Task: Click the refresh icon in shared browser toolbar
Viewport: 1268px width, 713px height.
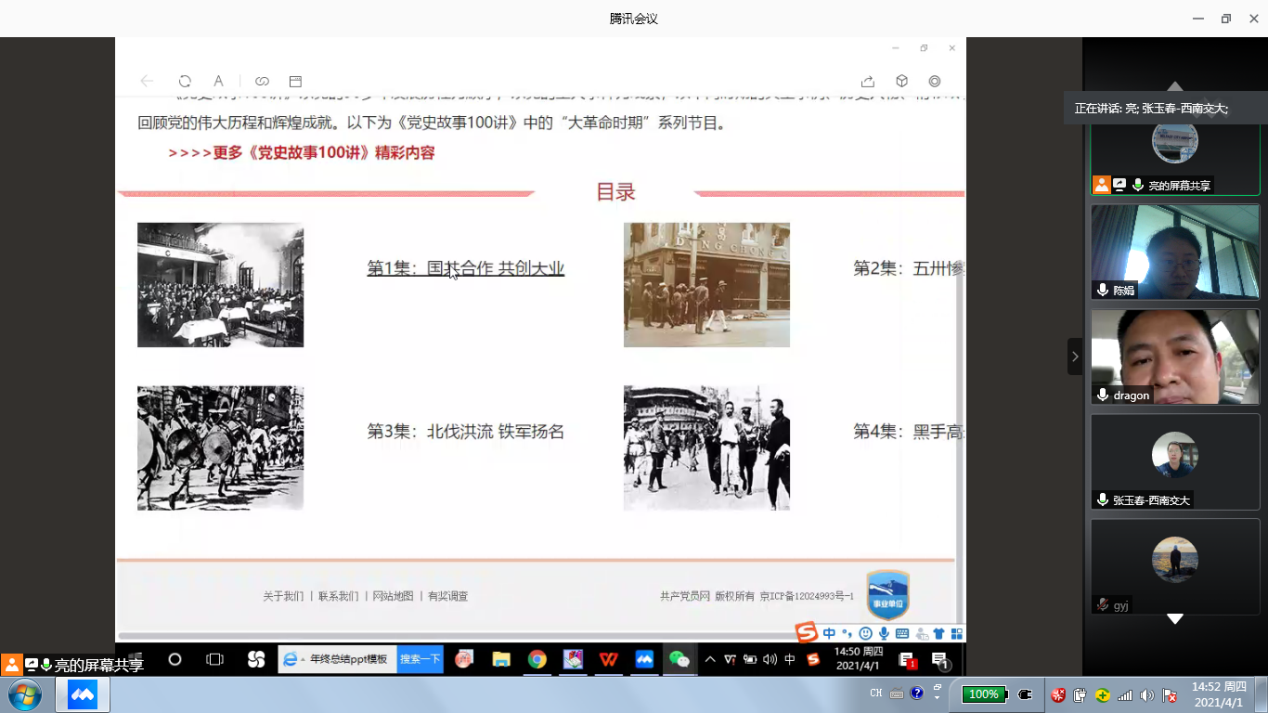Action: click(185, 81)
